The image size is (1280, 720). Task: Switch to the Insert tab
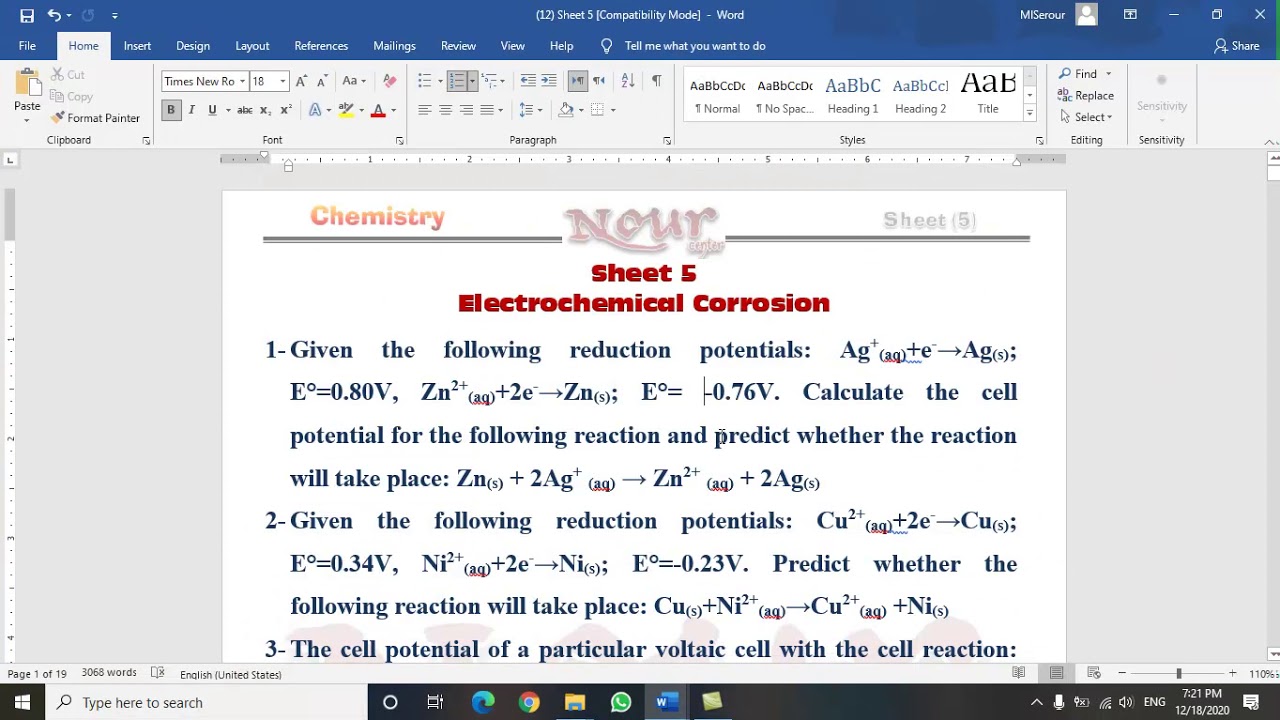click(x=137, y=46)
